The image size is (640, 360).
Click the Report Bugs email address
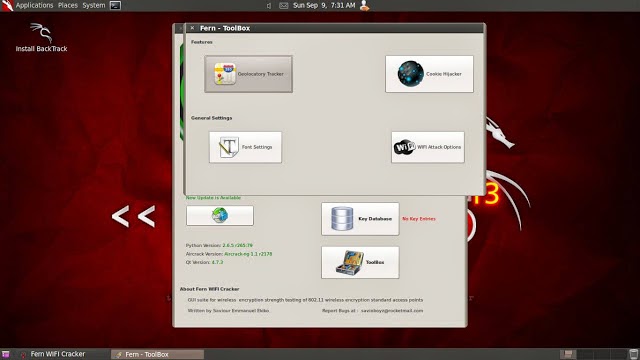tap(392, 311)
